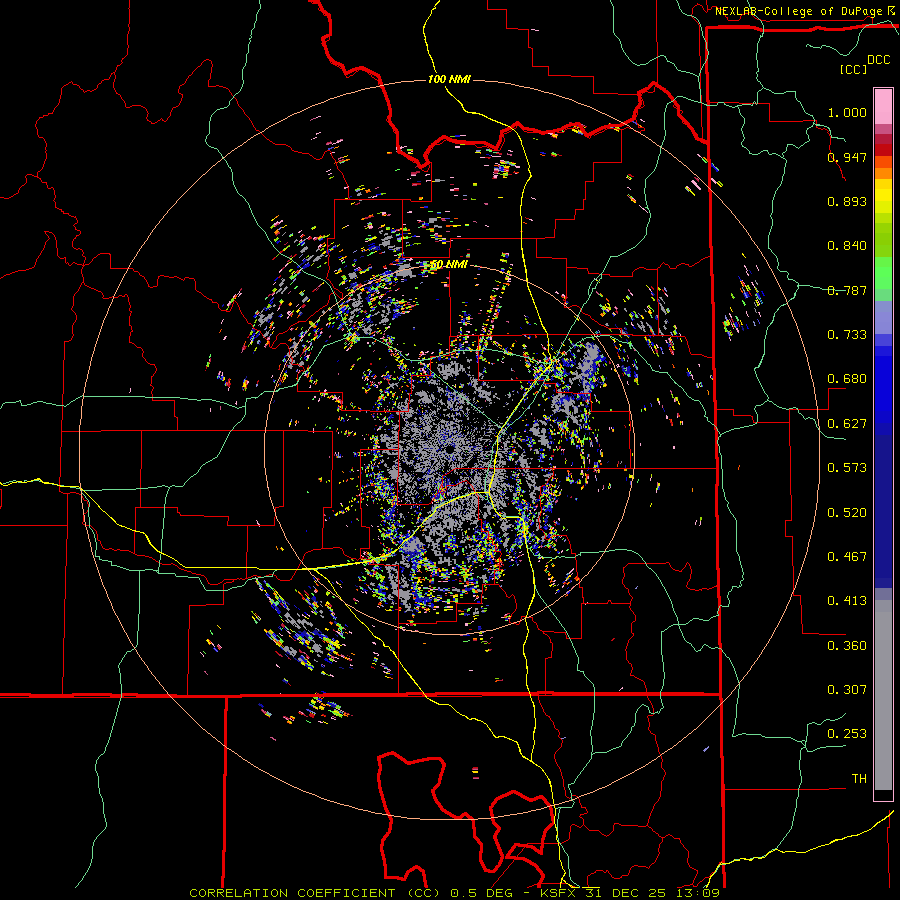
Task: Select the 0.413 scale value
Action: (x=847, y=601)
